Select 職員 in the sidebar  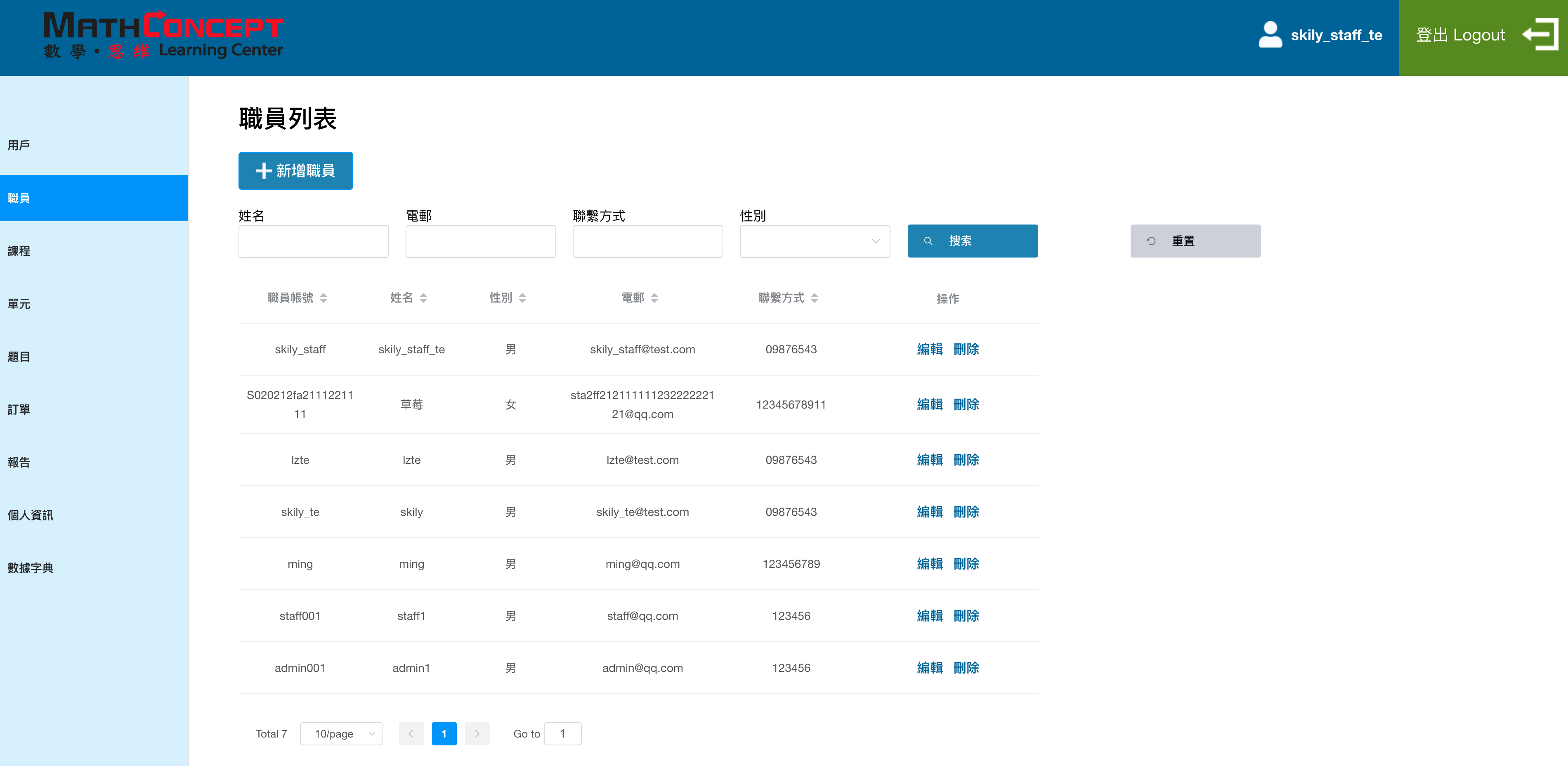(x=94, y=198)
